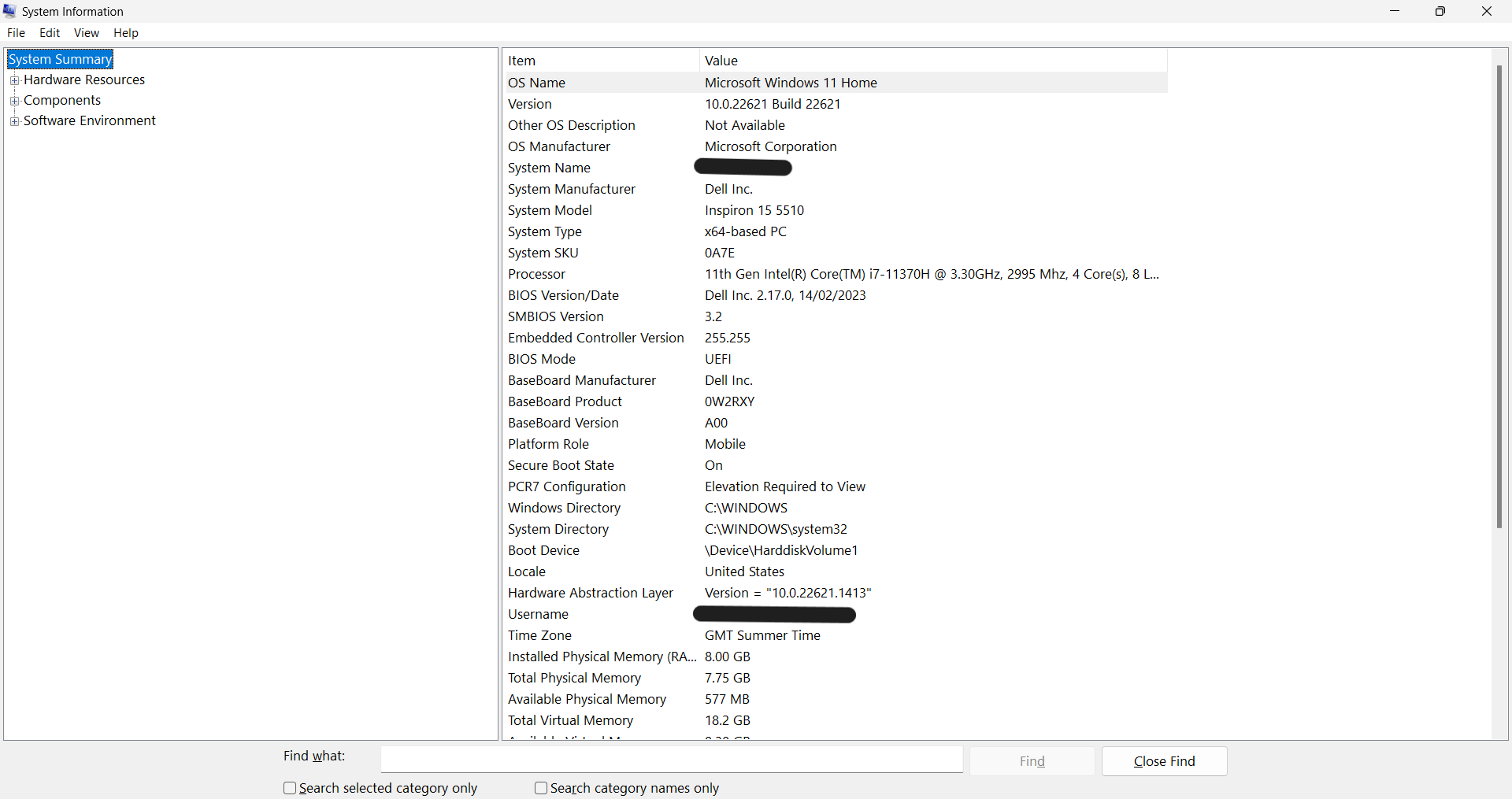Click the Embedded Controller Version item

(596, 338)
